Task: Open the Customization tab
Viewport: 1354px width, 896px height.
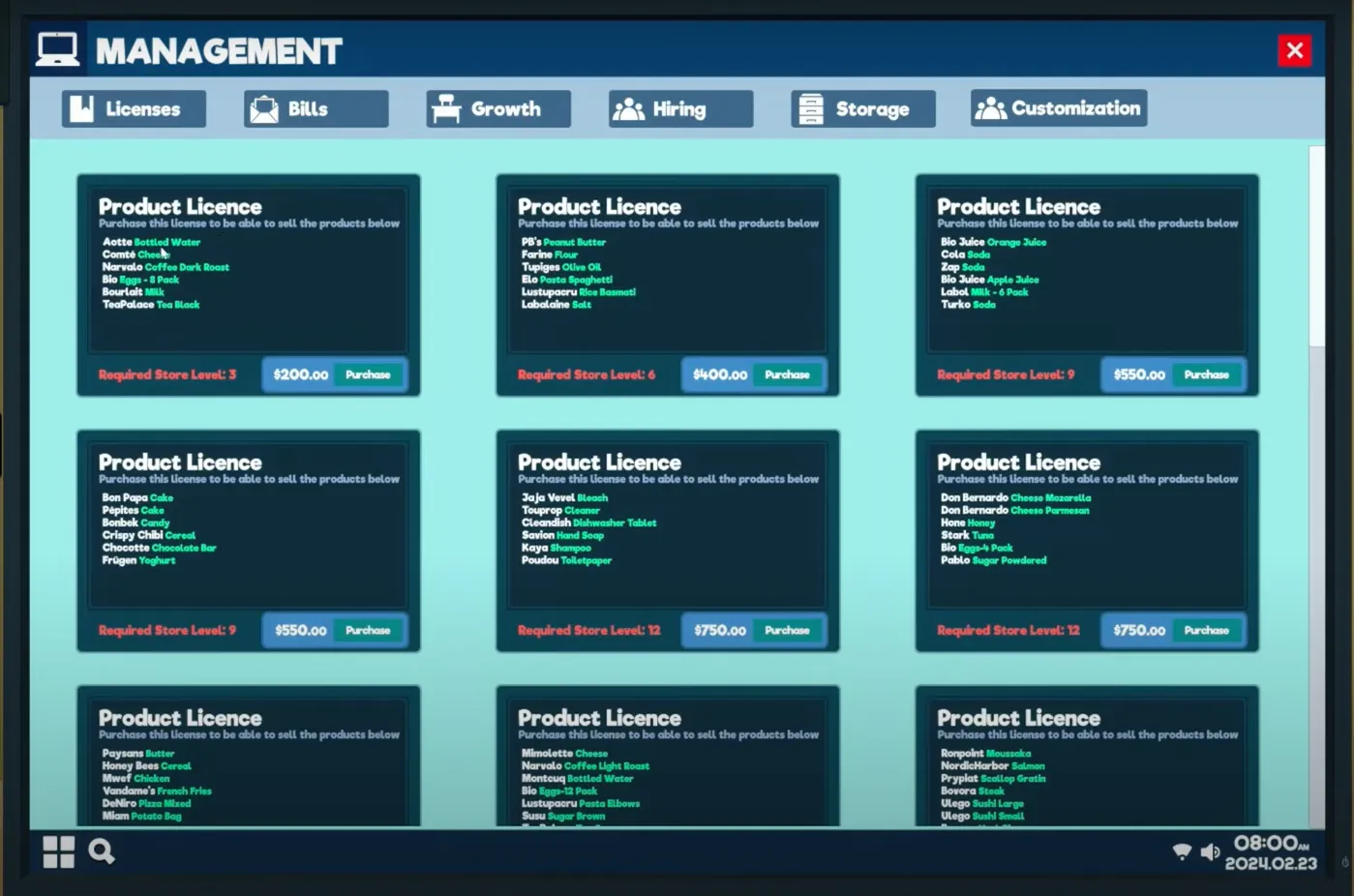Action: pos(1058,107)
